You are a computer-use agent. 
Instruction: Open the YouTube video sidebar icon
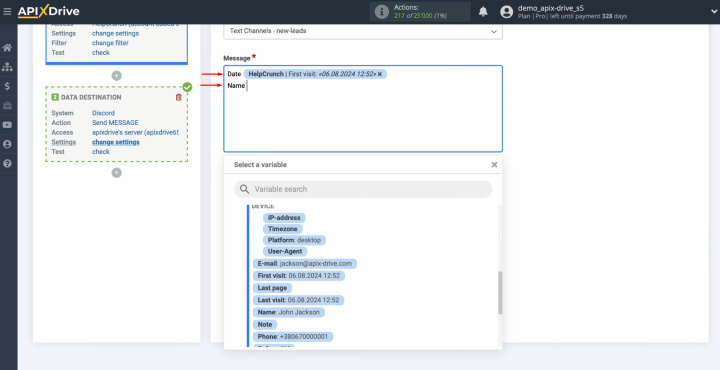point(7,125)
